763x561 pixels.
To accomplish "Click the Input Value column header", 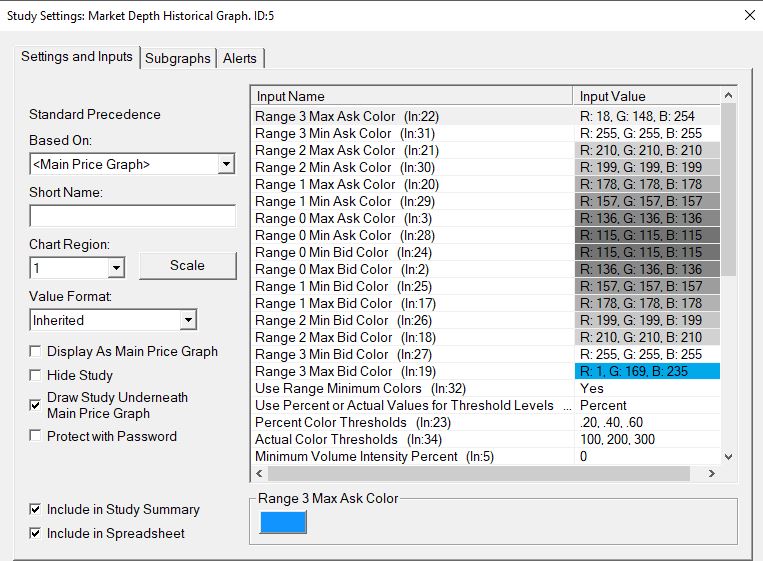I will 646,96.
